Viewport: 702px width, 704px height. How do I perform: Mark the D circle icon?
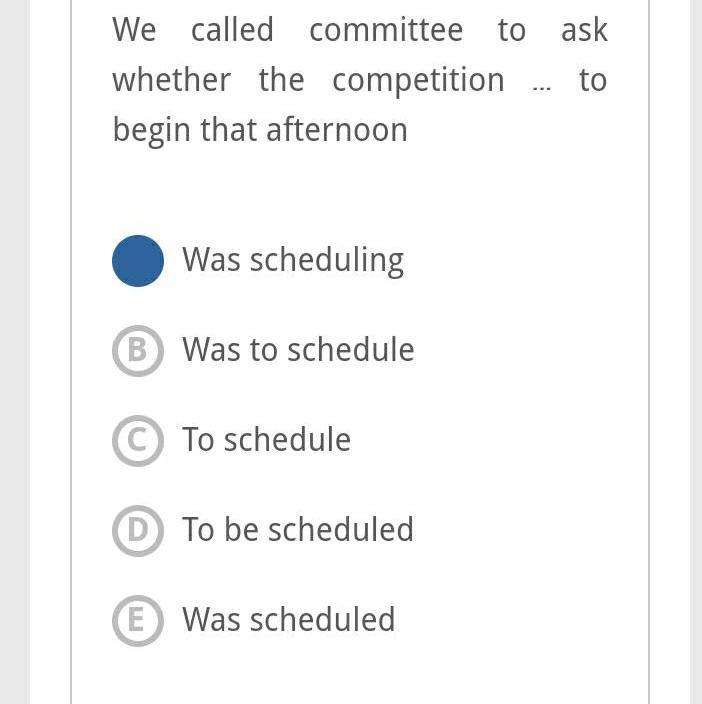pos(138,531)
